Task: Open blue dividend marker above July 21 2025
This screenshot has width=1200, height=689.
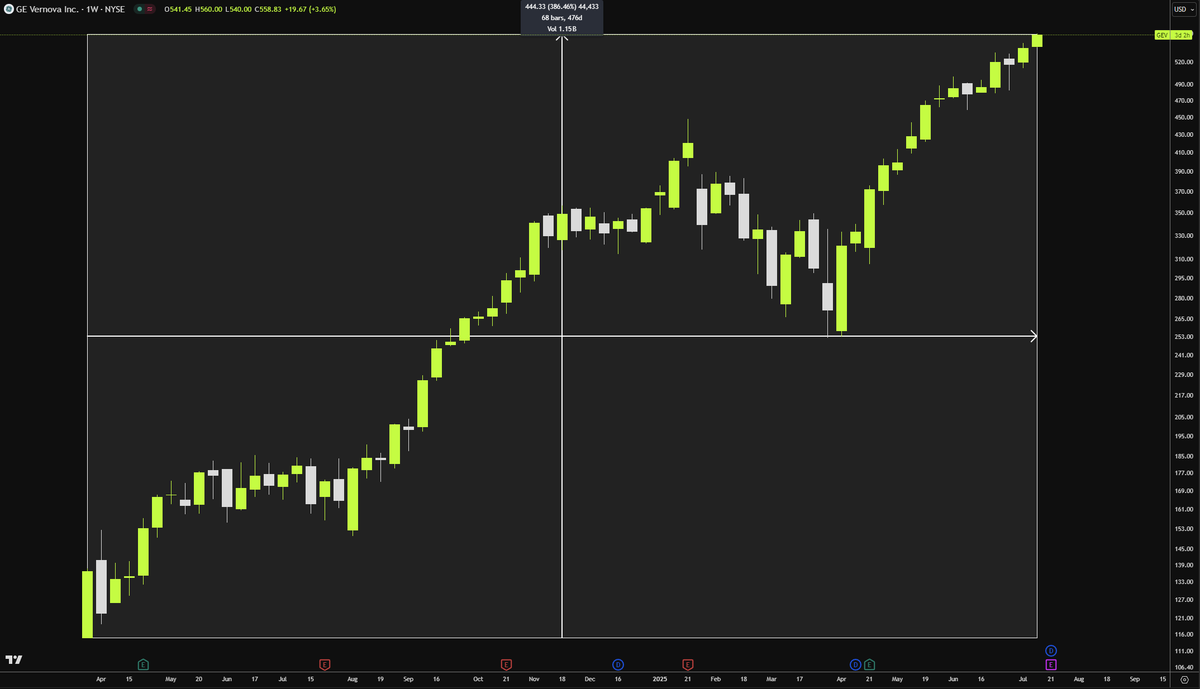Action: [1051, 651]
